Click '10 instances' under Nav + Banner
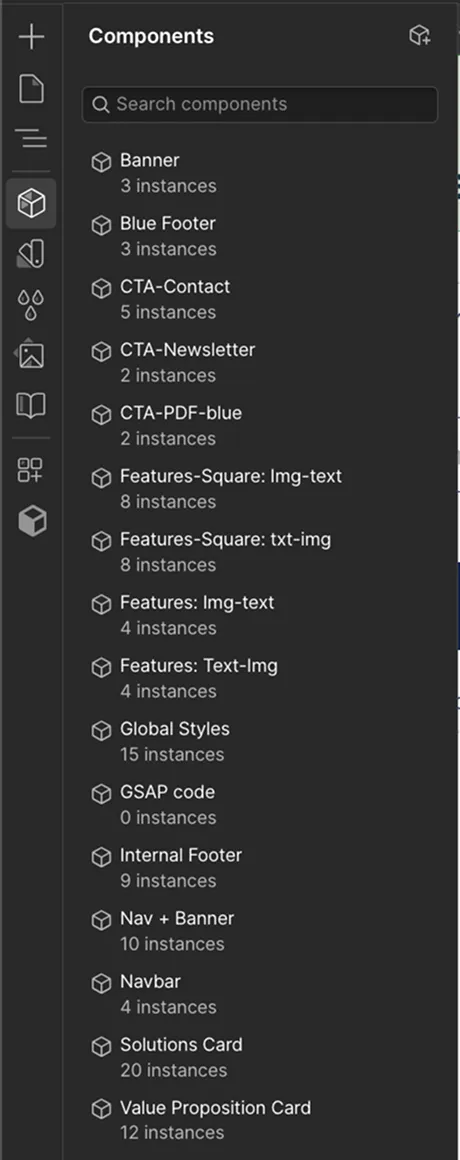Screen dimensions: 460x1160 (172, 944)
